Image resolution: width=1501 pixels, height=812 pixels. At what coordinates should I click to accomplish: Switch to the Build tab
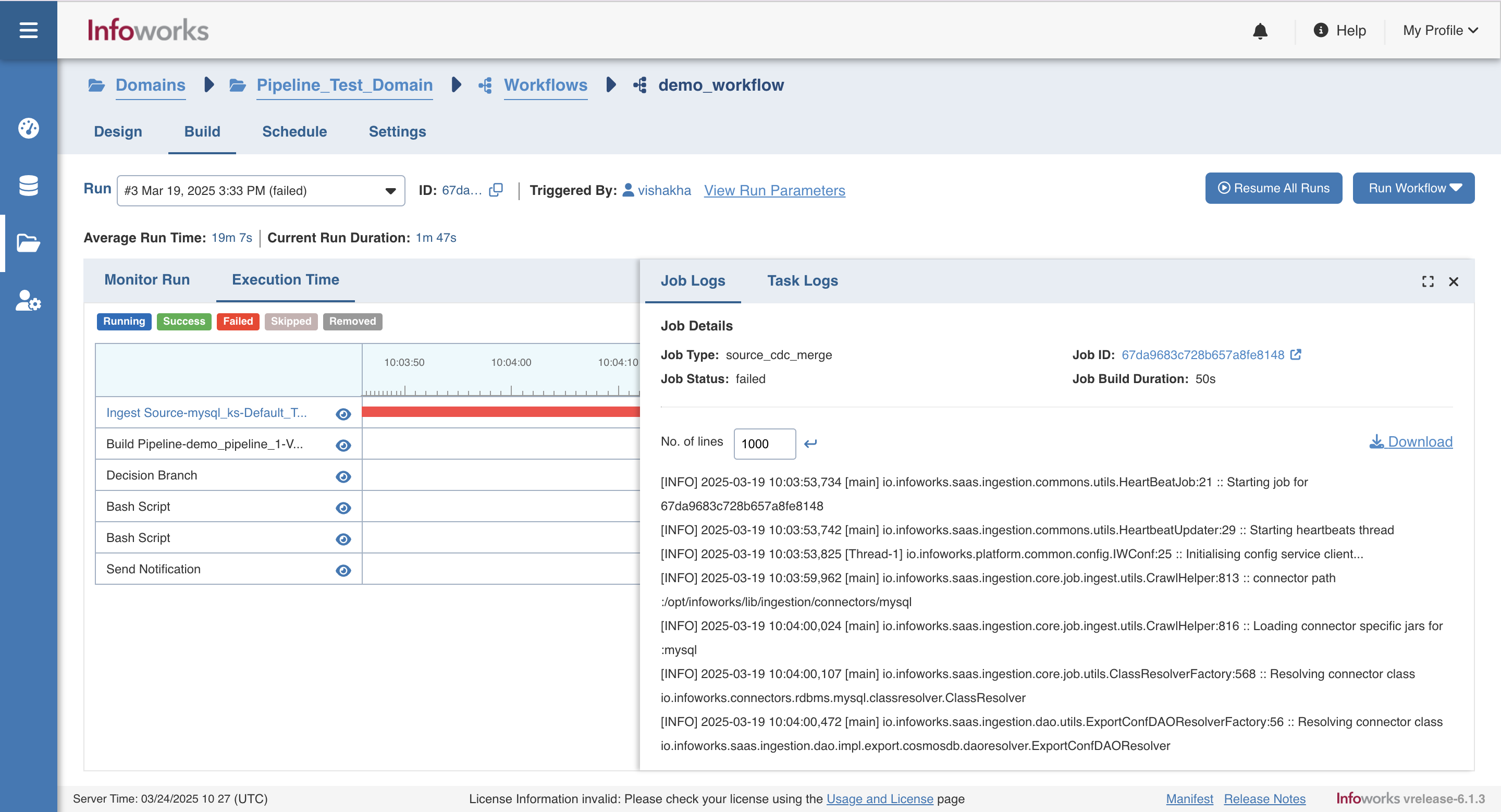(202, 132)
